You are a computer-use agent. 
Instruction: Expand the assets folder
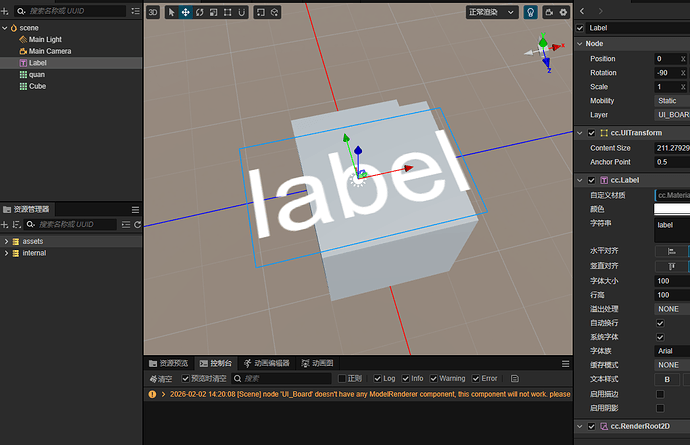(x=6, y=241)
